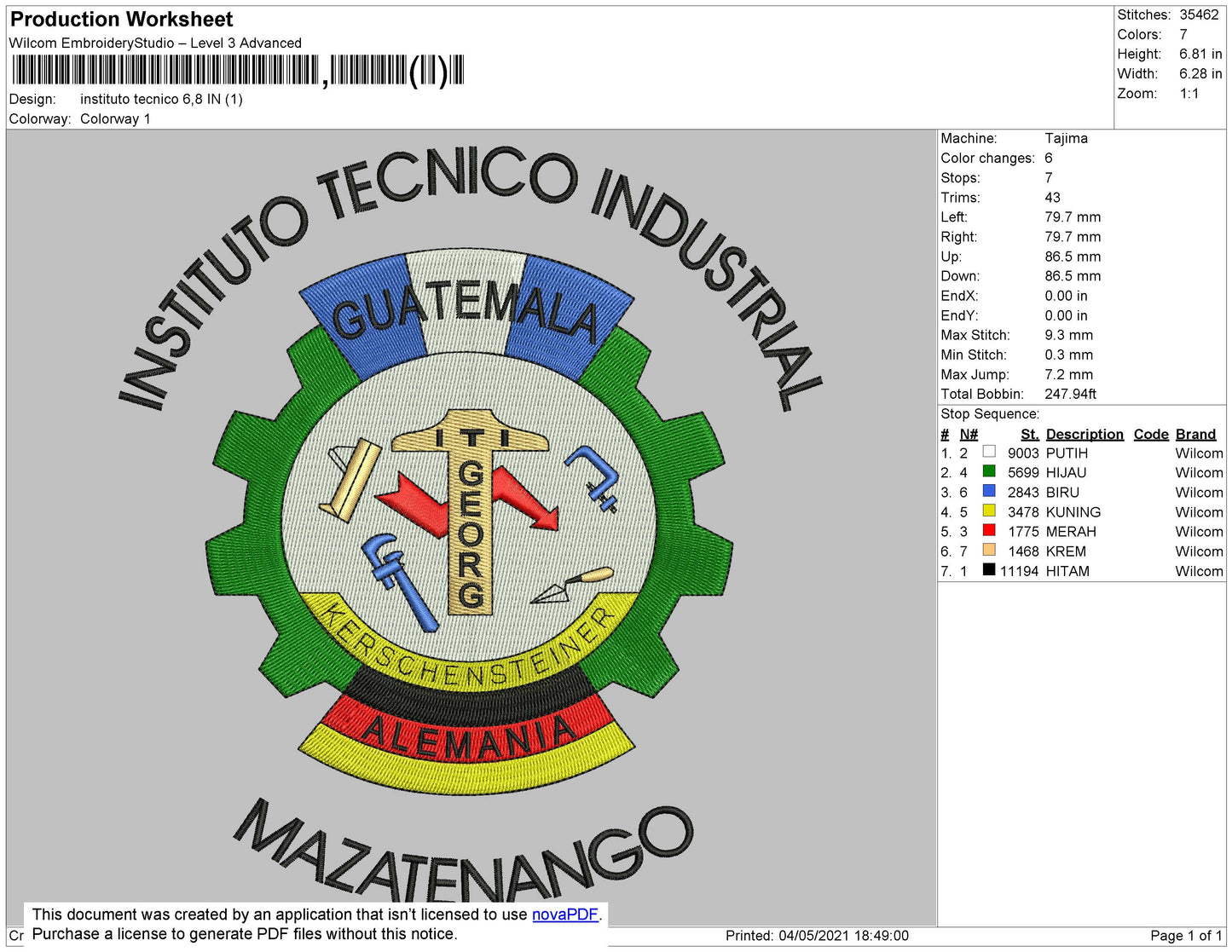Viewport: 1232px width, 952px height.
Task: Click the 'St.' column header
Action: (1030, 435)
